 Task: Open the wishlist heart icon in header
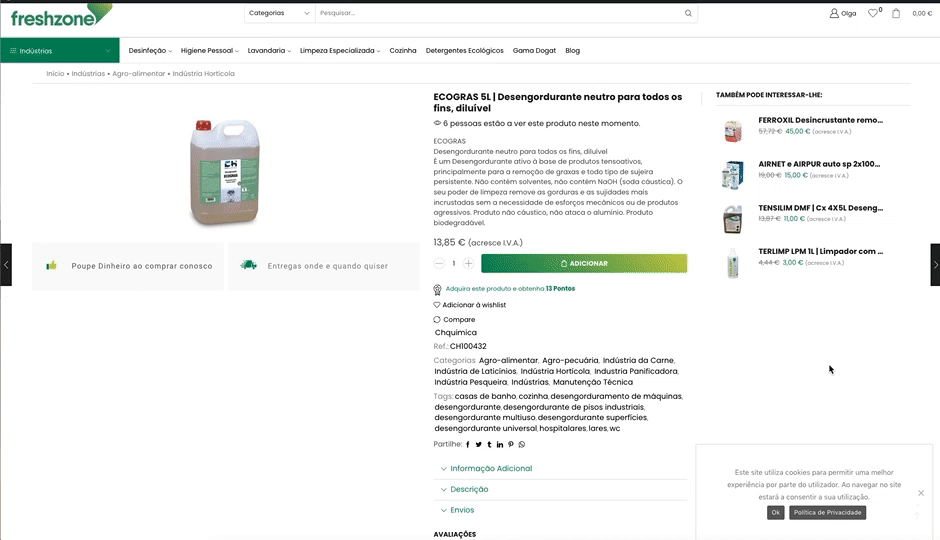(873, 13)
